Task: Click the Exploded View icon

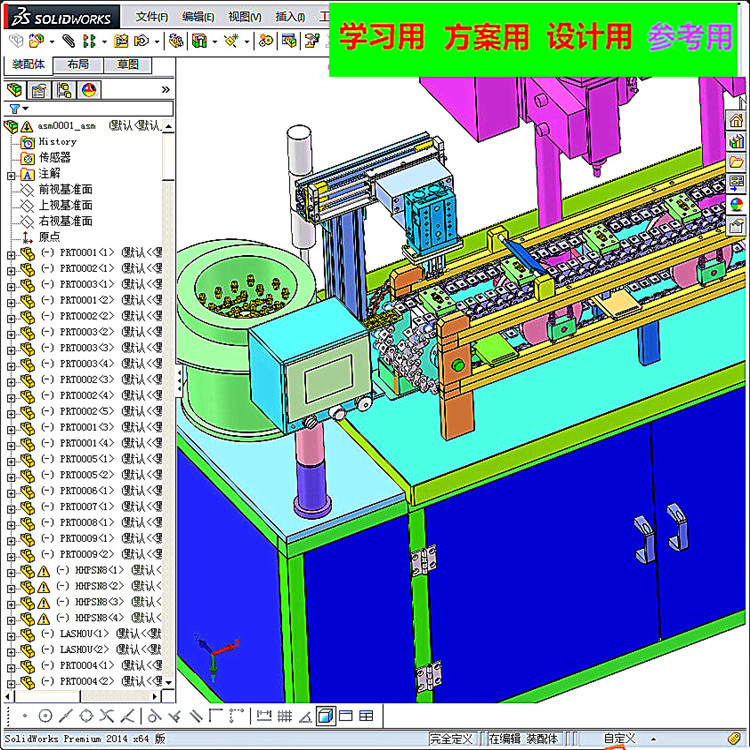Action: click(x=312, y=41)
